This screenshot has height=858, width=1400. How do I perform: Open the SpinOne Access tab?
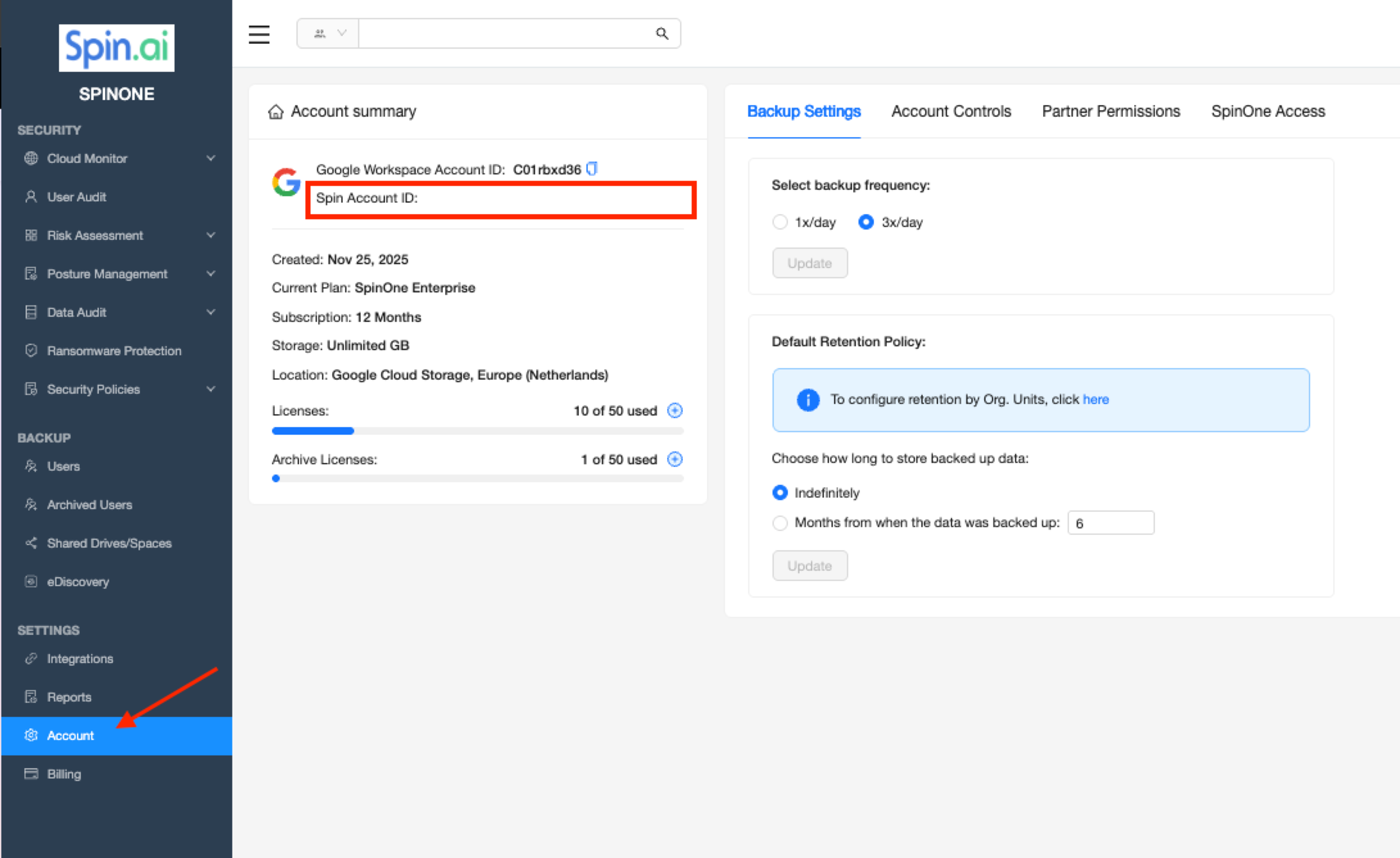pos(1268,111)
